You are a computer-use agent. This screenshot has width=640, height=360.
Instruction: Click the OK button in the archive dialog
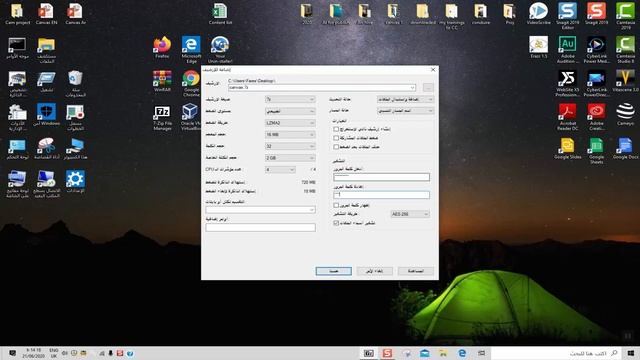[333, 271]
